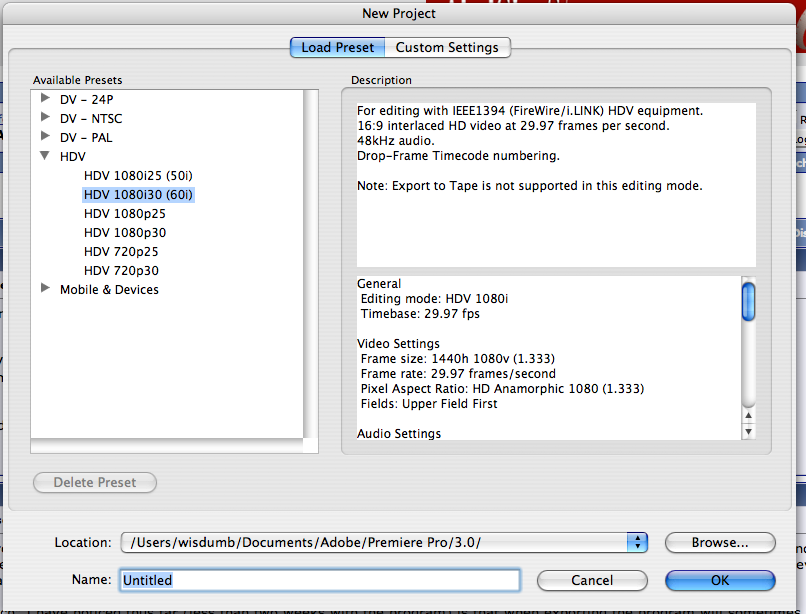This screenshot has width=806, height=614.
Task: Click the Browse... button
Action: click(719, 543)
